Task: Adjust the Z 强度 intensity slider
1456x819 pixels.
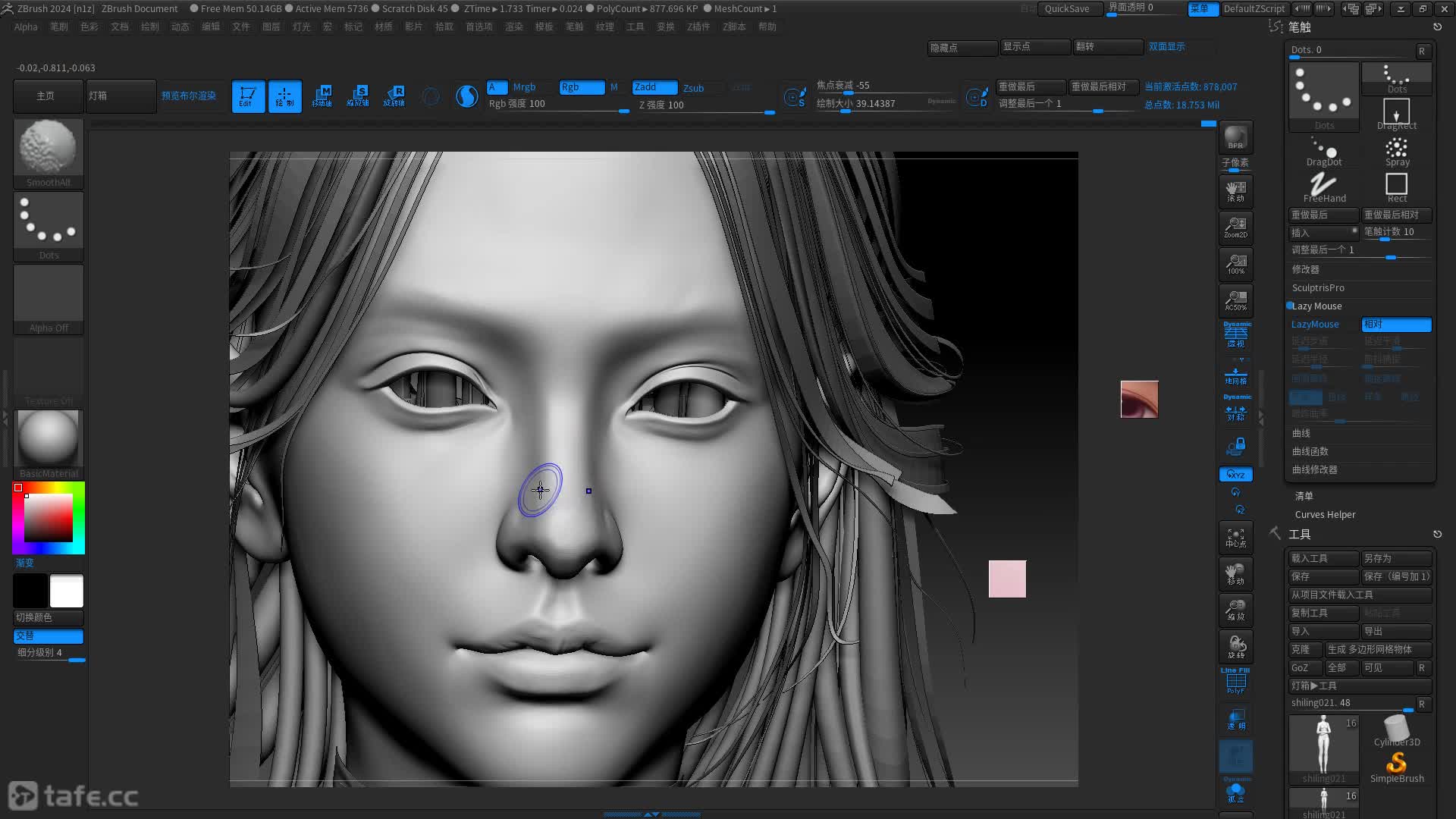Action: point(706,106)
